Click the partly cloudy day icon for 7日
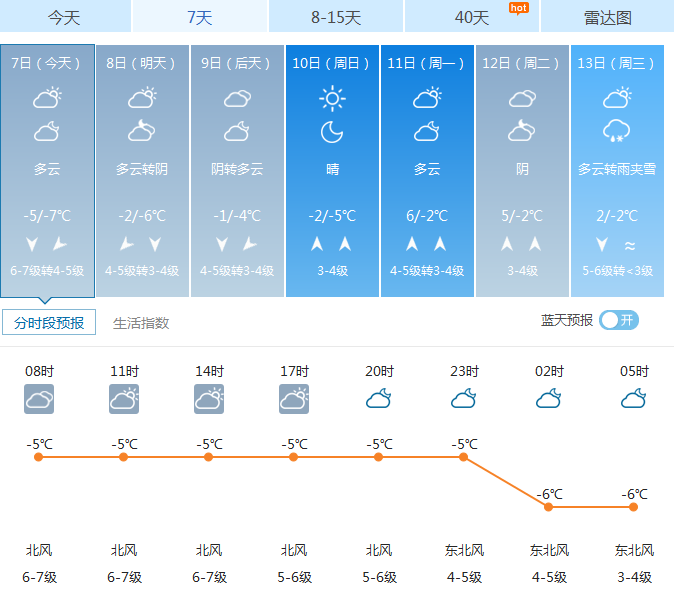Viewport: 674px width, 595px height. tap(47, 98)
